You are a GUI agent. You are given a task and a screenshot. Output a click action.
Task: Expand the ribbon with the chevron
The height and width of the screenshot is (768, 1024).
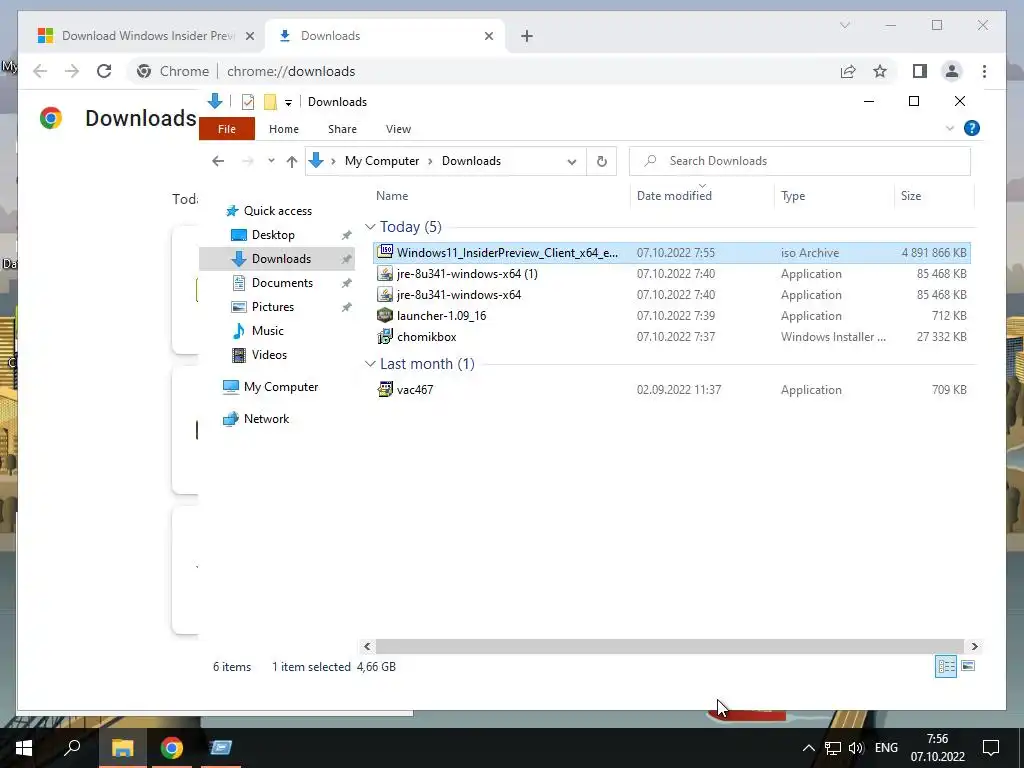950,128
